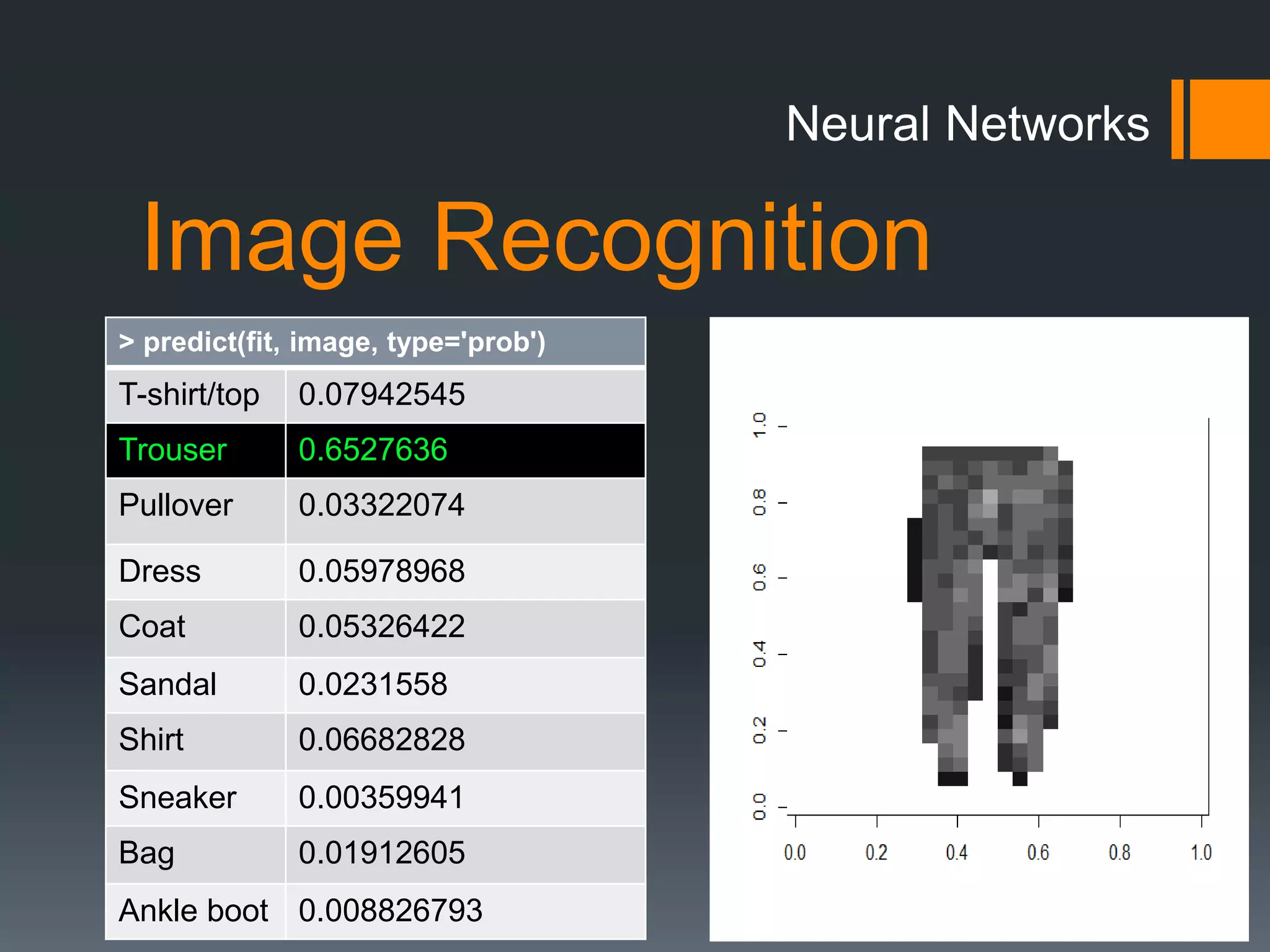Click the value 0.01912605
The height and width of the screenshot is (952, 1270).
coord(381,852)
